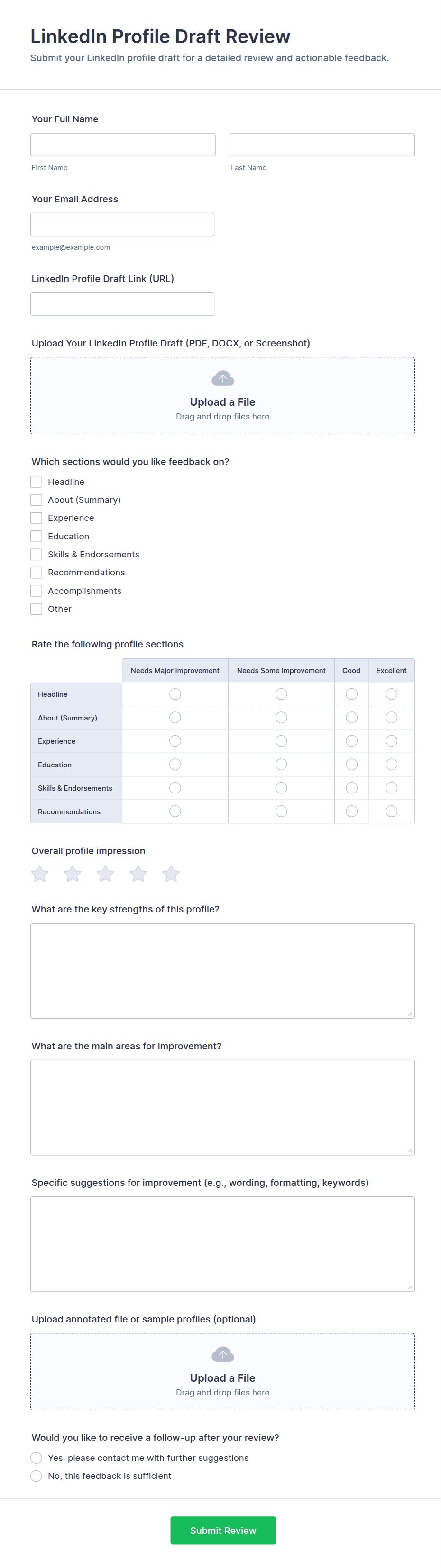This screenshot has height=1568, width=441.
Task: Click Upload a File for the profile draft
Action: pyautogui.click(x=222, y=402)
